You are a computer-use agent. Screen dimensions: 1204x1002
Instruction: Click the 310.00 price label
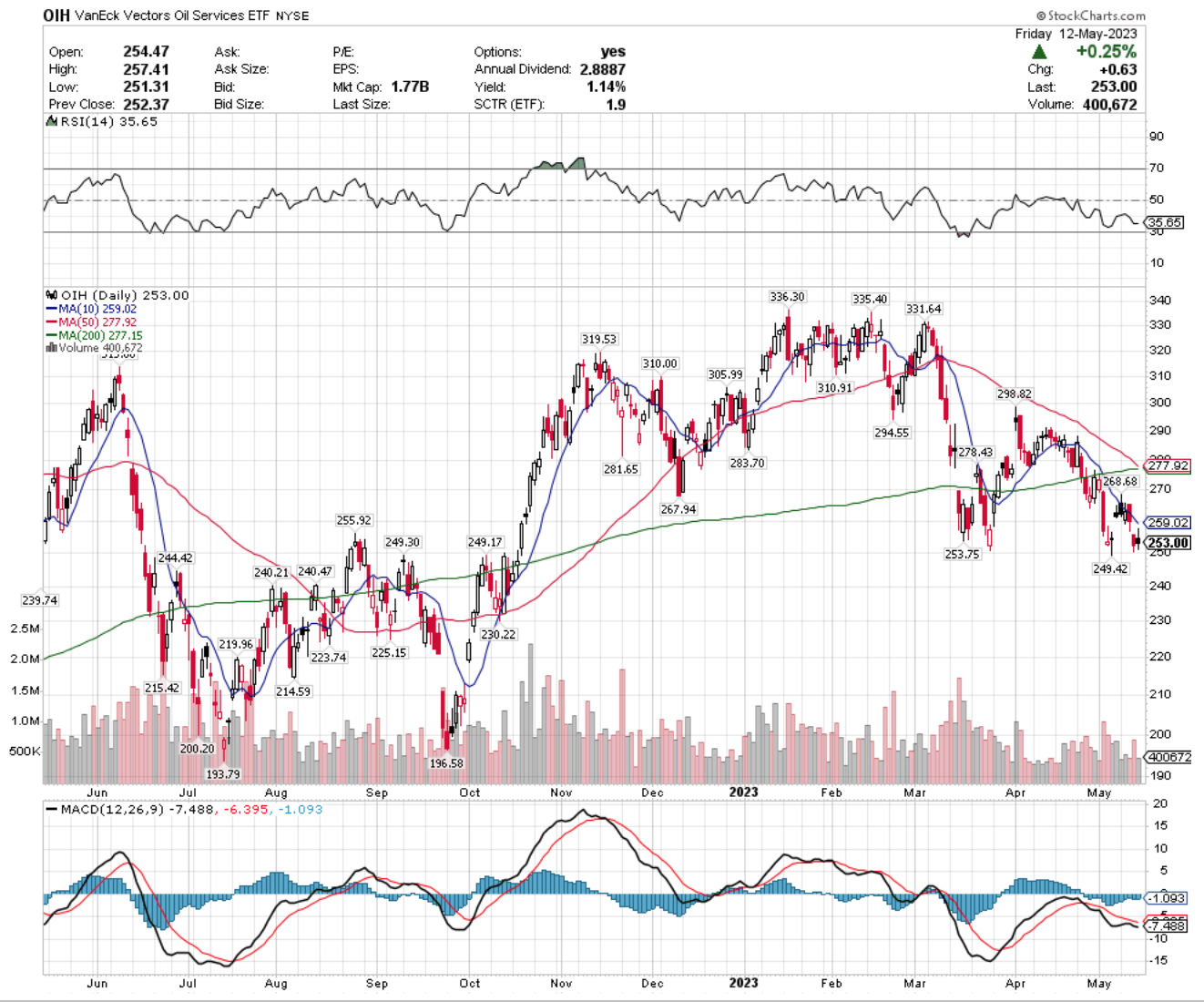tap(659, 364)
